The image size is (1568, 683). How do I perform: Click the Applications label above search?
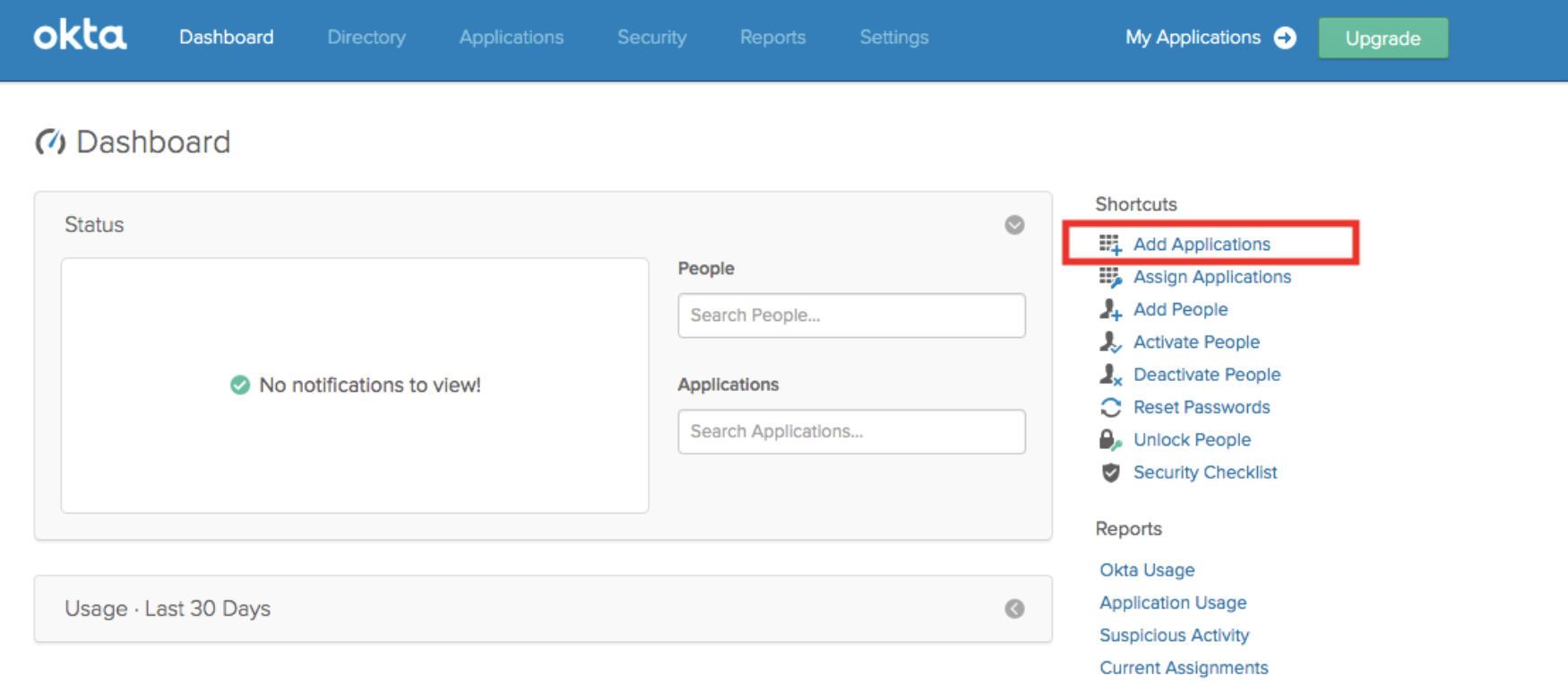coord(728,385)
